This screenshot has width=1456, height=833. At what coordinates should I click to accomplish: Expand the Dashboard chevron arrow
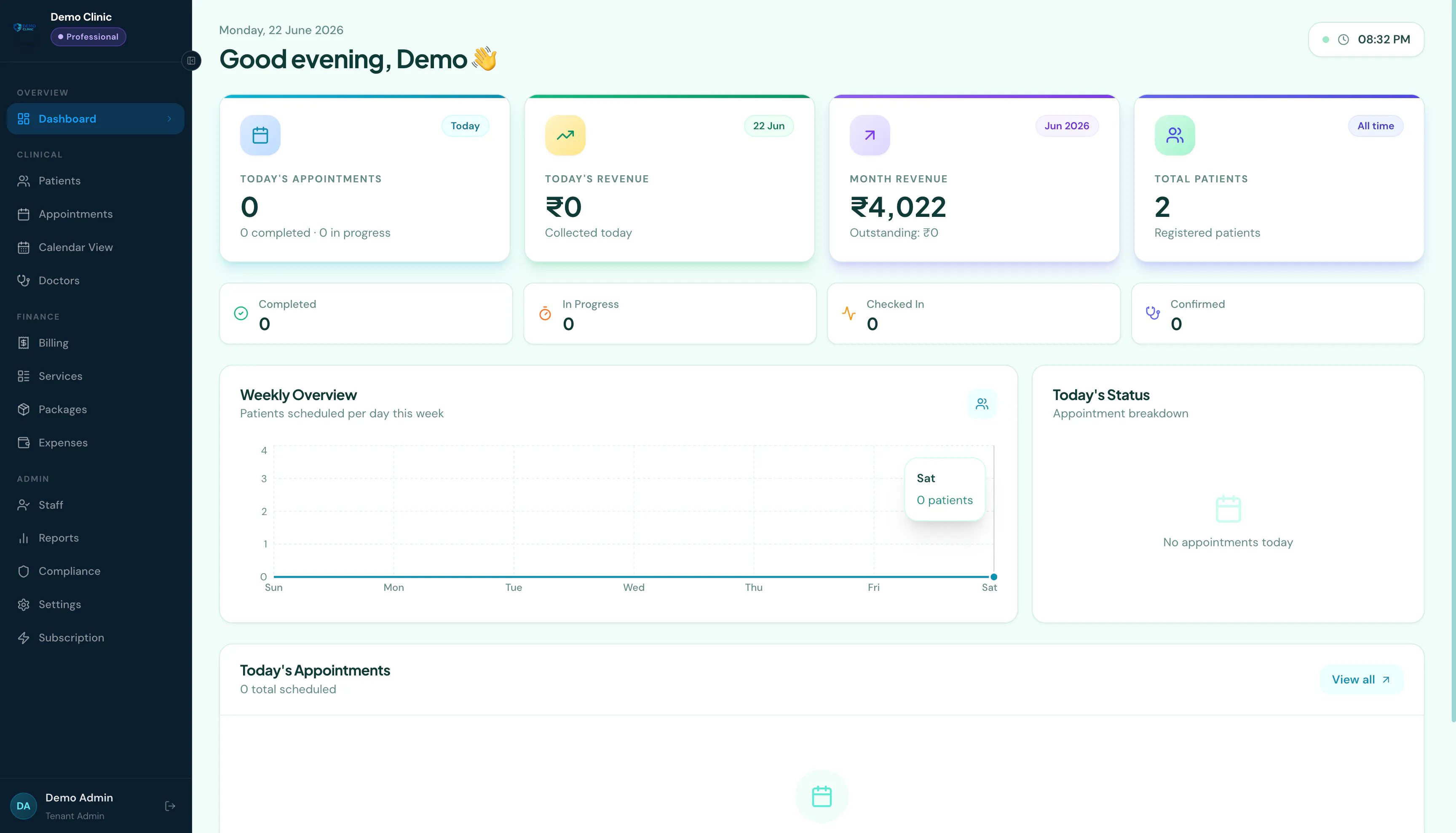169,119
